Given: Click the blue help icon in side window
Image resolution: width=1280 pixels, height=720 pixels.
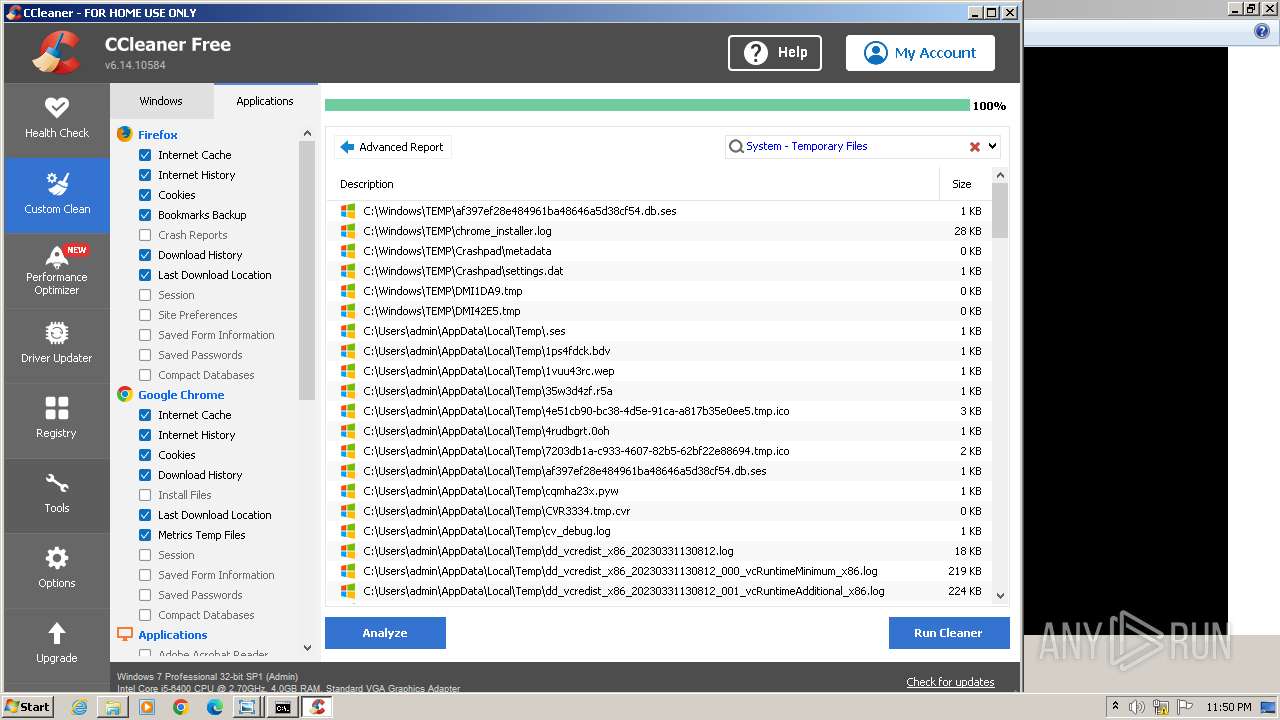Looking at the screenshot, I should [1262, 32].
